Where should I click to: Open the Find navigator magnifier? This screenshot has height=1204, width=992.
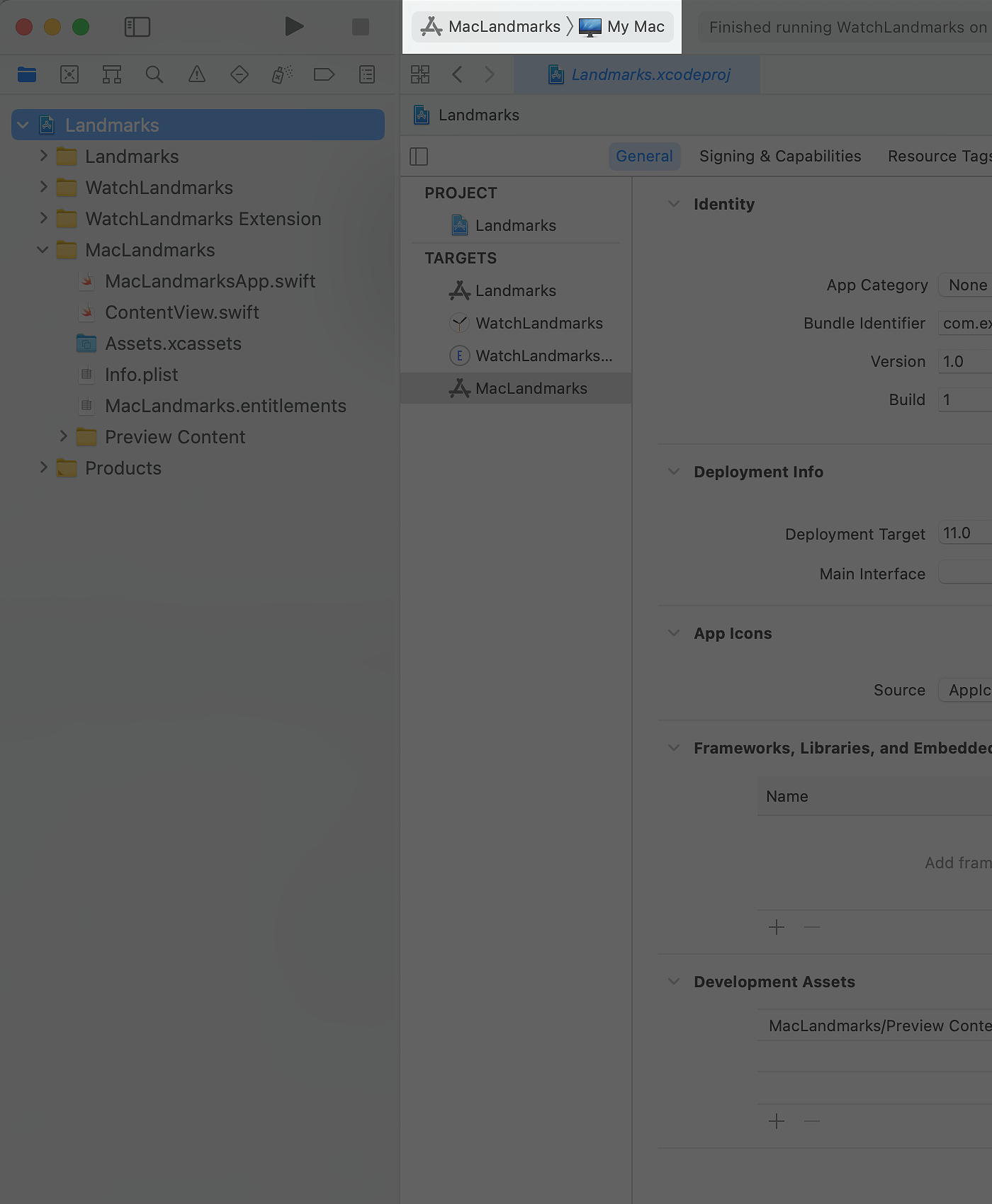(154, 74)
